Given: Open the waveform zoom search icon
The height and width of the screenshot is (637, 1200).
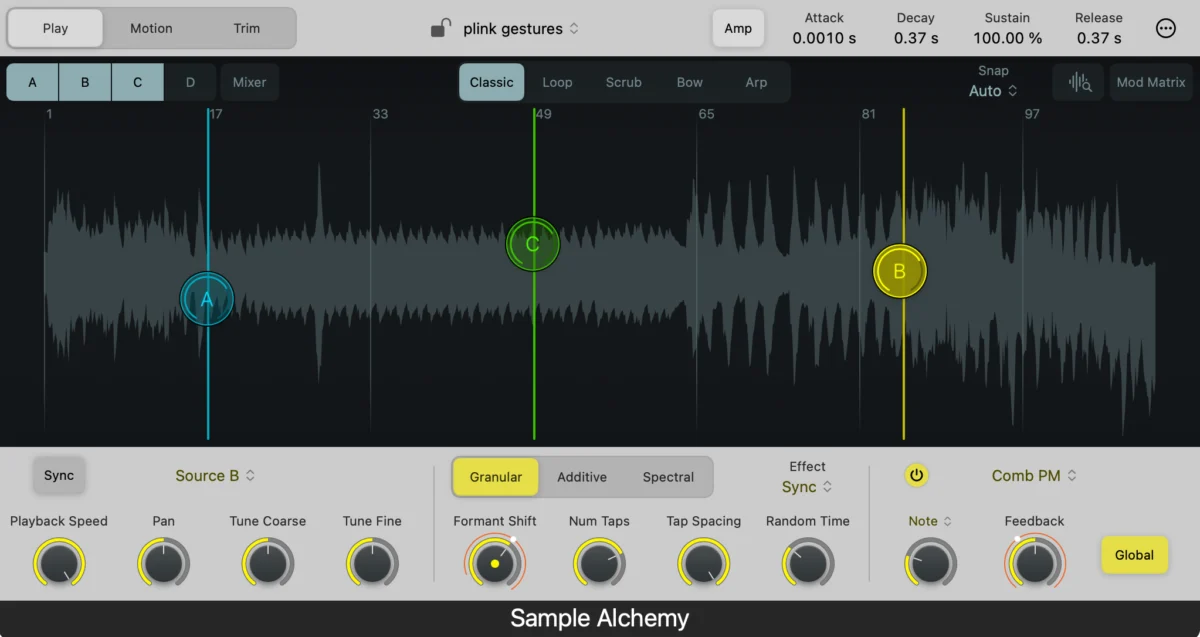Looking at the screenshot, I should [1079, 82].
